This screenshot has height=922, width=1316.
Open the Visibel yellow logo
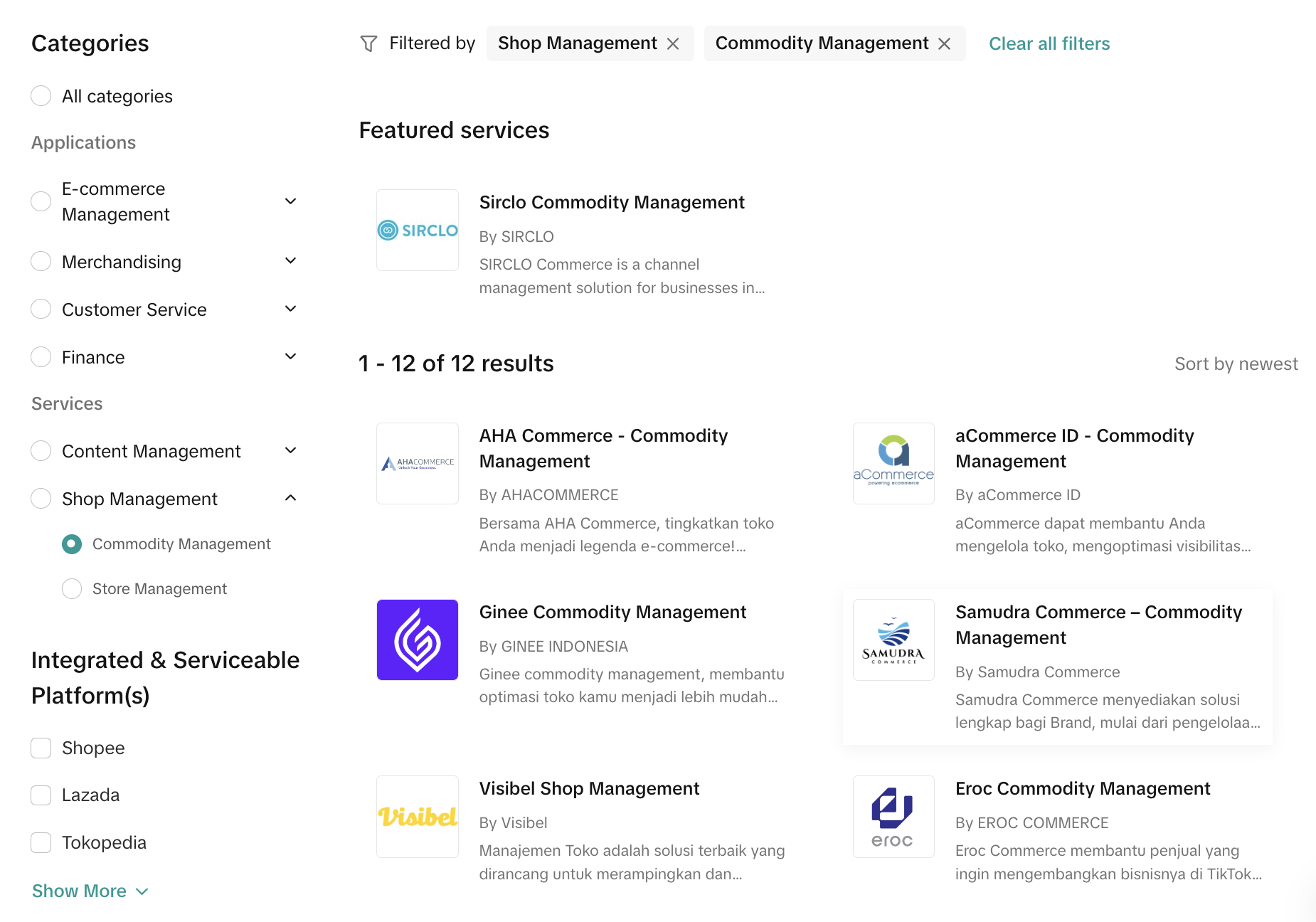pos(418,816)
